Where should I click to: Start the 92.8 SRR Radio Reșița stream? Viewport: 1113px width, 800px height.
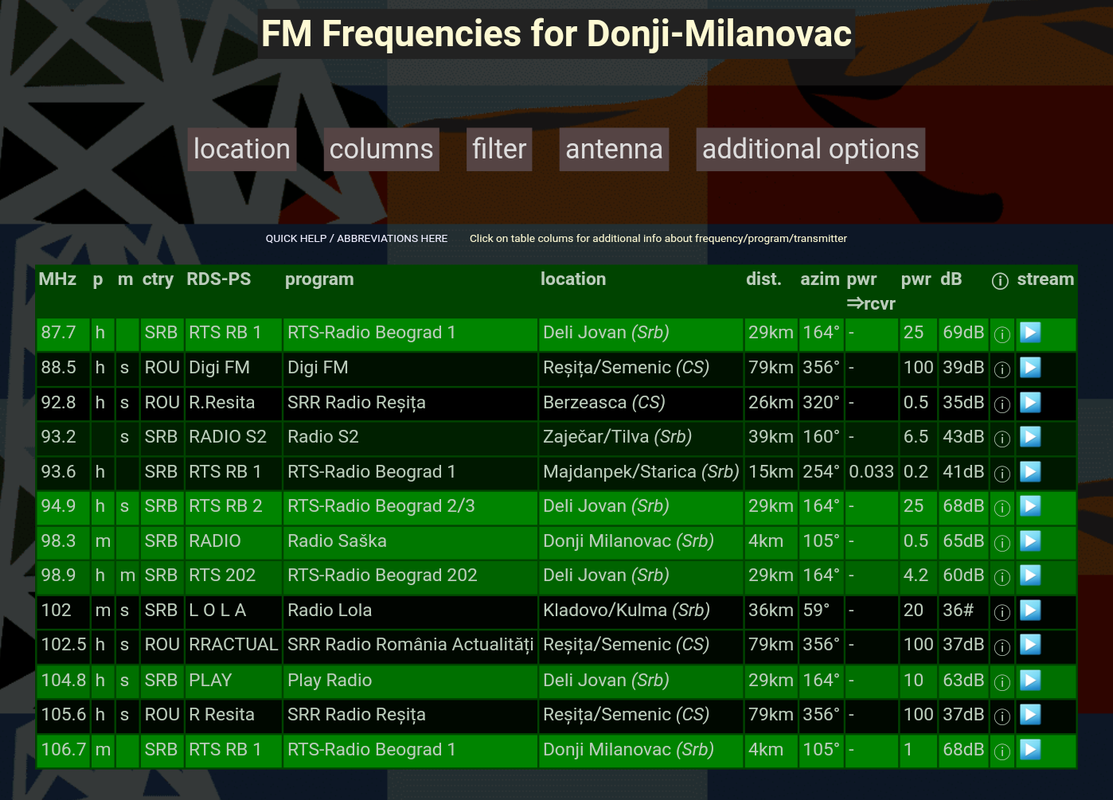point(1030,402)
